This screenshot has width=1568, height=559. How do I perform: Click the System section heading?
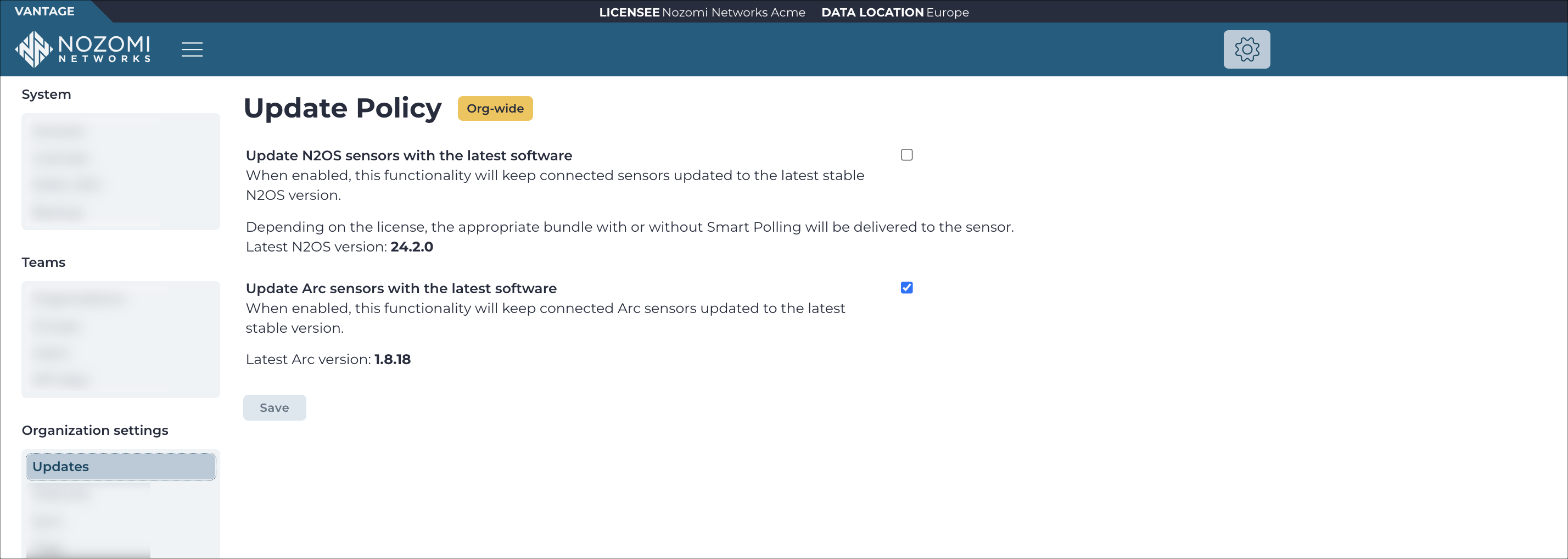pos(46,94)
